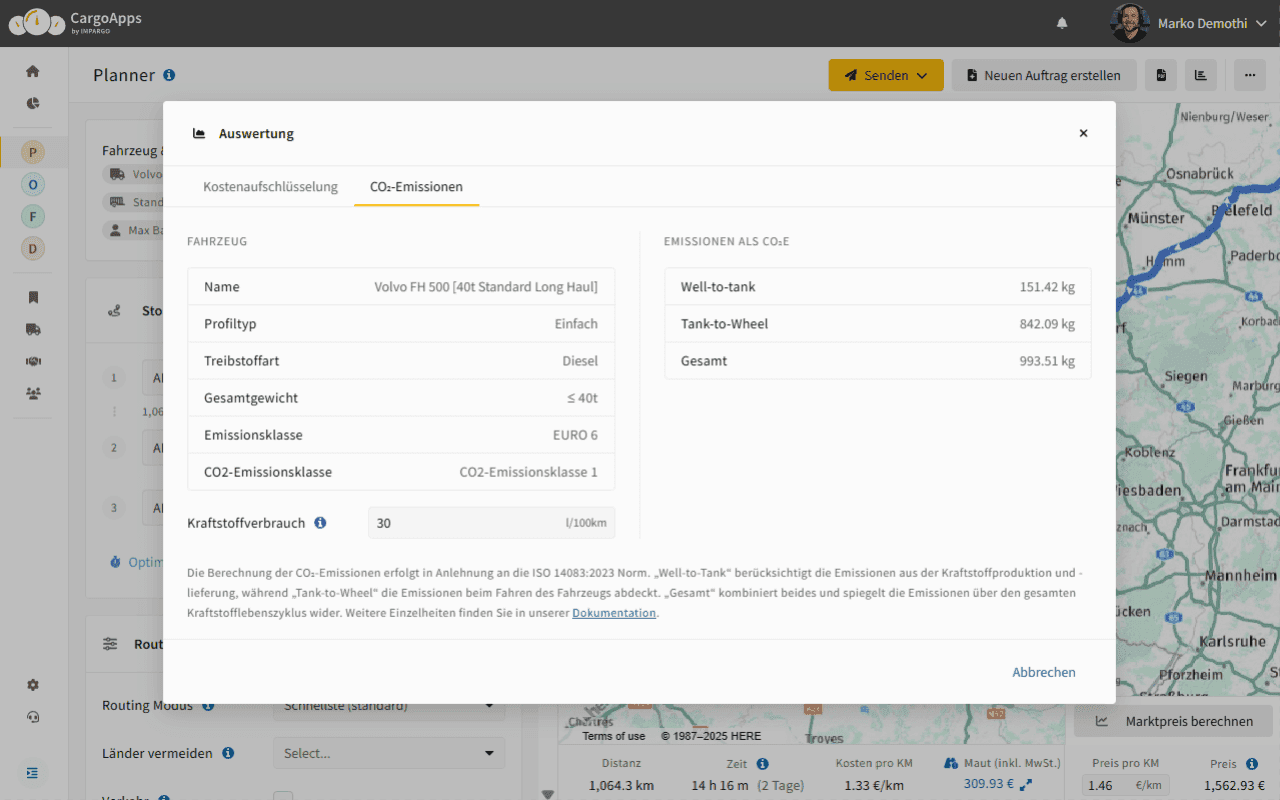Open the Dokumentation link
The height and width of the screenshot is (800, 1280).
coord(614,613)
